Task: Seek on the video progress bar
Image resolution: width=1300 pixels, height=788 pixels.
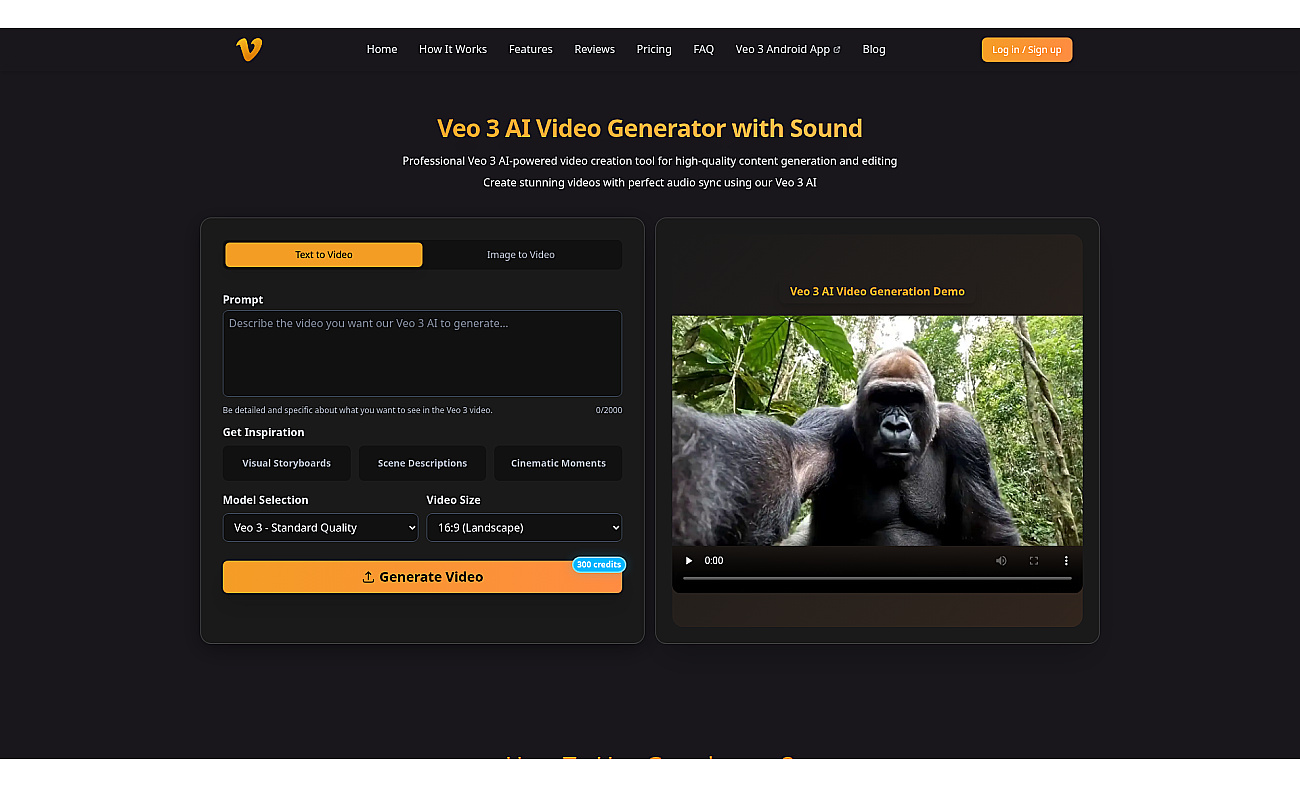Action: pos(877,578)
